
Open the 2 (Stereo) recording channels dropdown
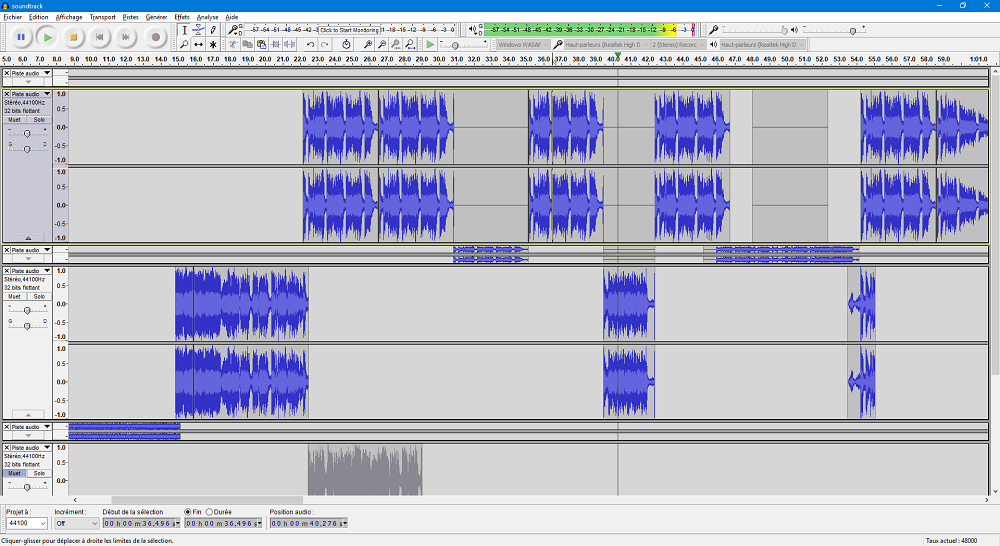pyautogui.click(x=678, y=45)
